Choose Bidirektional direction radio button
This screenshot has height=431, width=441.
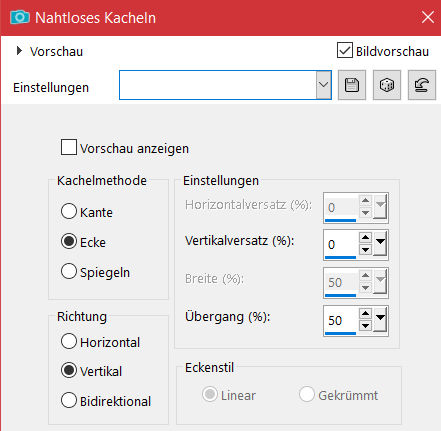(x=69, y=401)
